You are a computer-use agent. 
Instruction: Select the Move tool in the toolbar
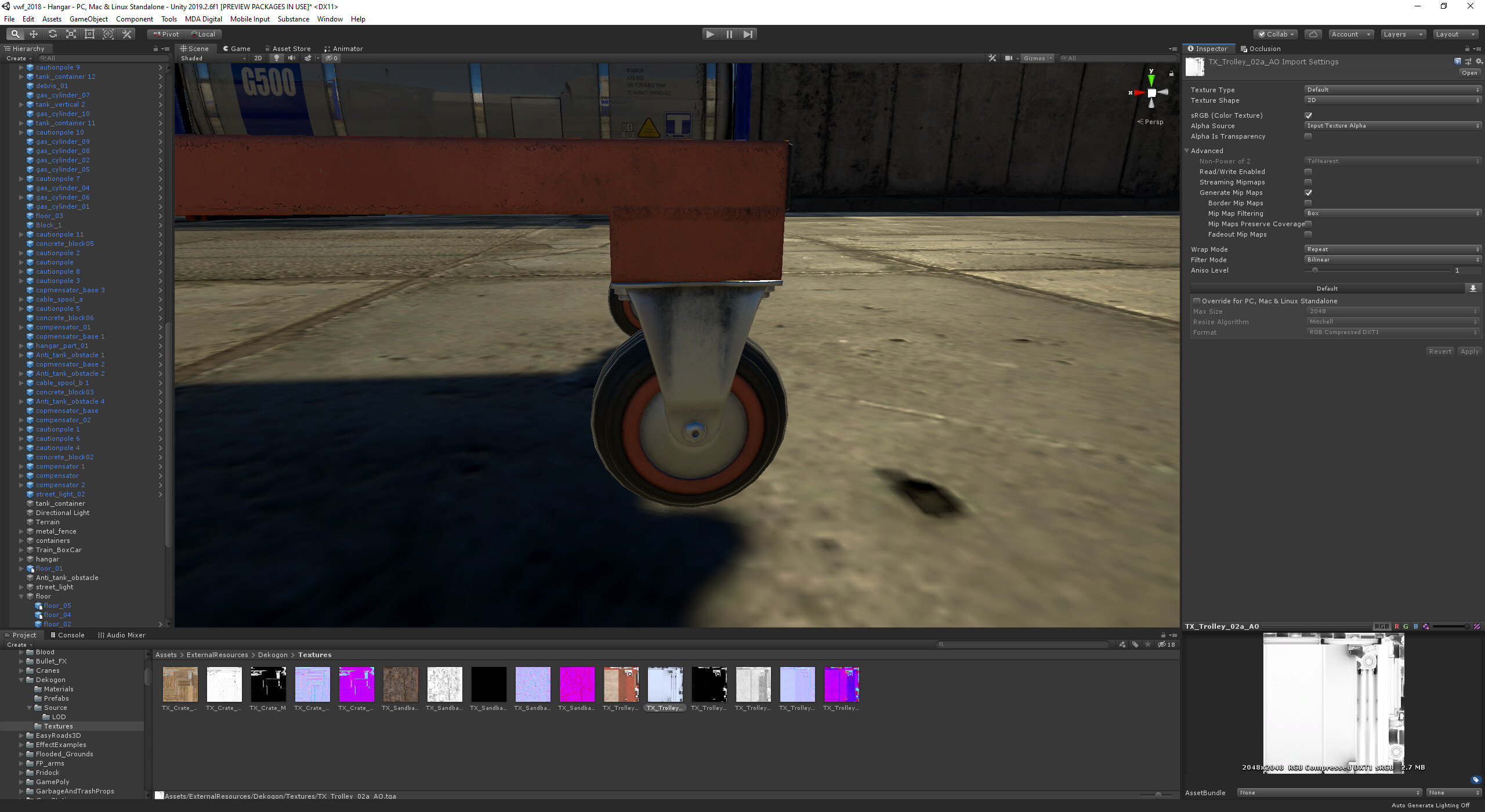pyautogui.click(x=34, y=34)
